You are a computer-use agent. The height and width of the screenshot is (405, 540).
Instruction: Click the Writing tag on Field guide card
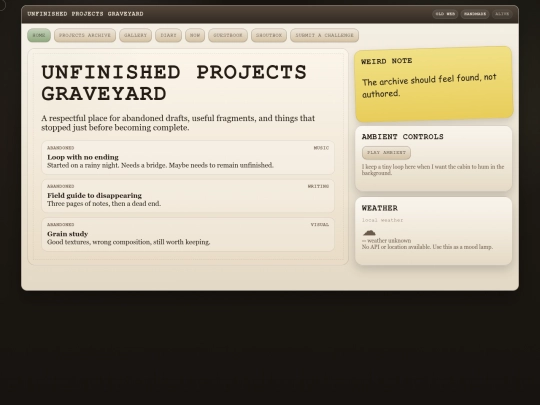pos(318,186)
